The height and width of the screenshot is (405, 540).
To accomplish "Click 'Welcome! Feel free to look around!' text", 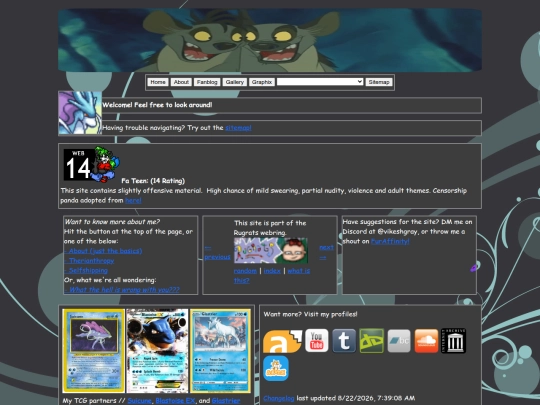I will tap(157, 105).
